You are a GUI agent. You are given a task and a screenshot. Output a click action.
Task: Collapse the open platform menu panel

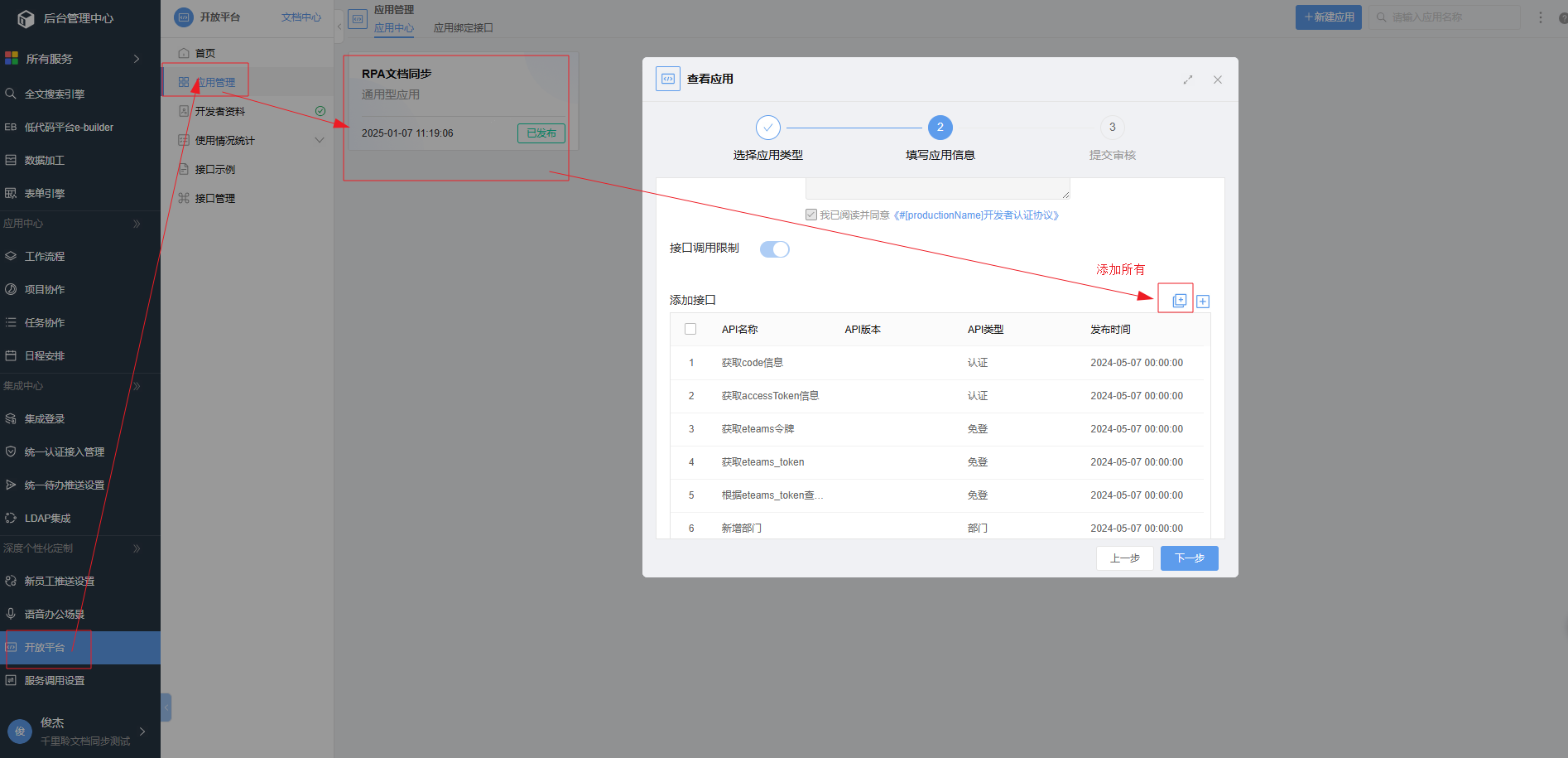(339, 27)
